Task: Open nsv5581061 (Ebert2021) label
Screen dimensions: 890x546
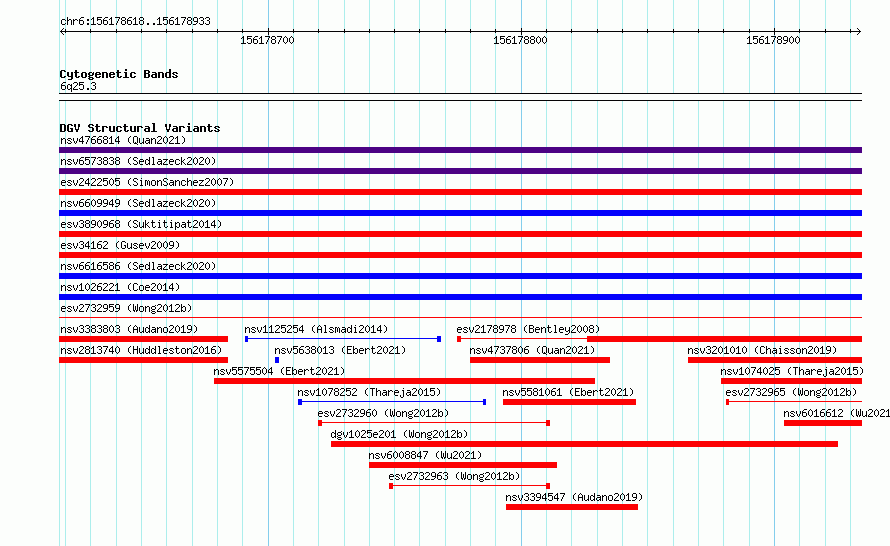Action: coord(568,392)
